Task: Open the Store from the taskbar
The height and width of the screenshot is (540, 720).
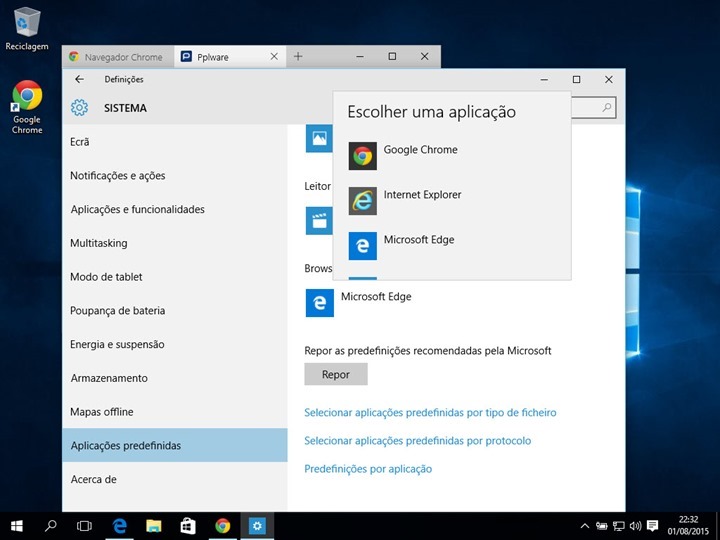Action: [x=188, y=525]
